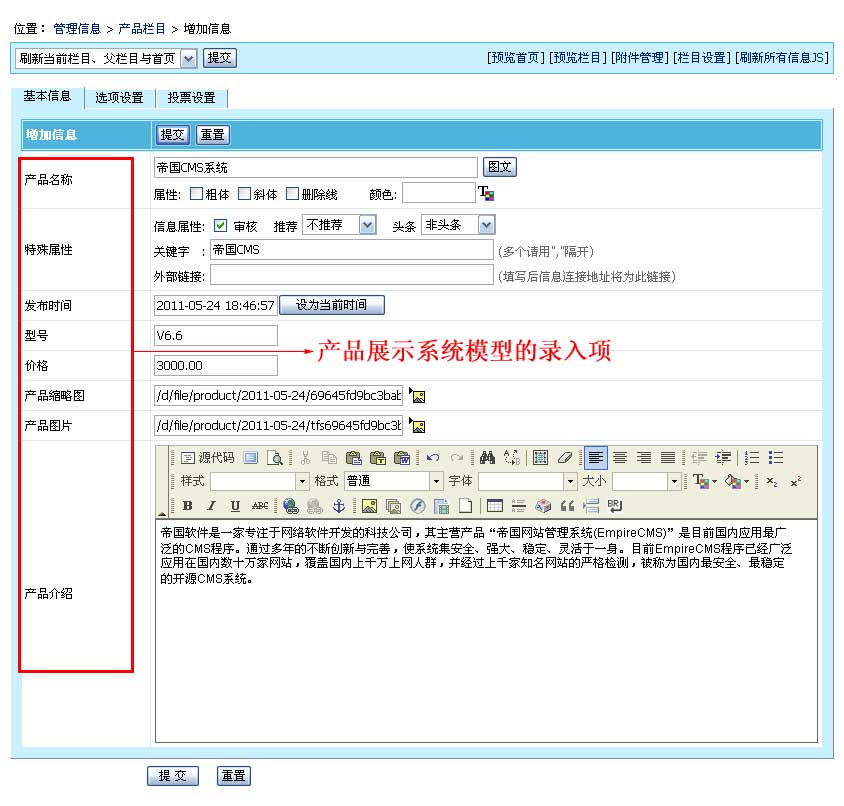
Task: Open the 投票设置 tab
Action: [191, 98]
